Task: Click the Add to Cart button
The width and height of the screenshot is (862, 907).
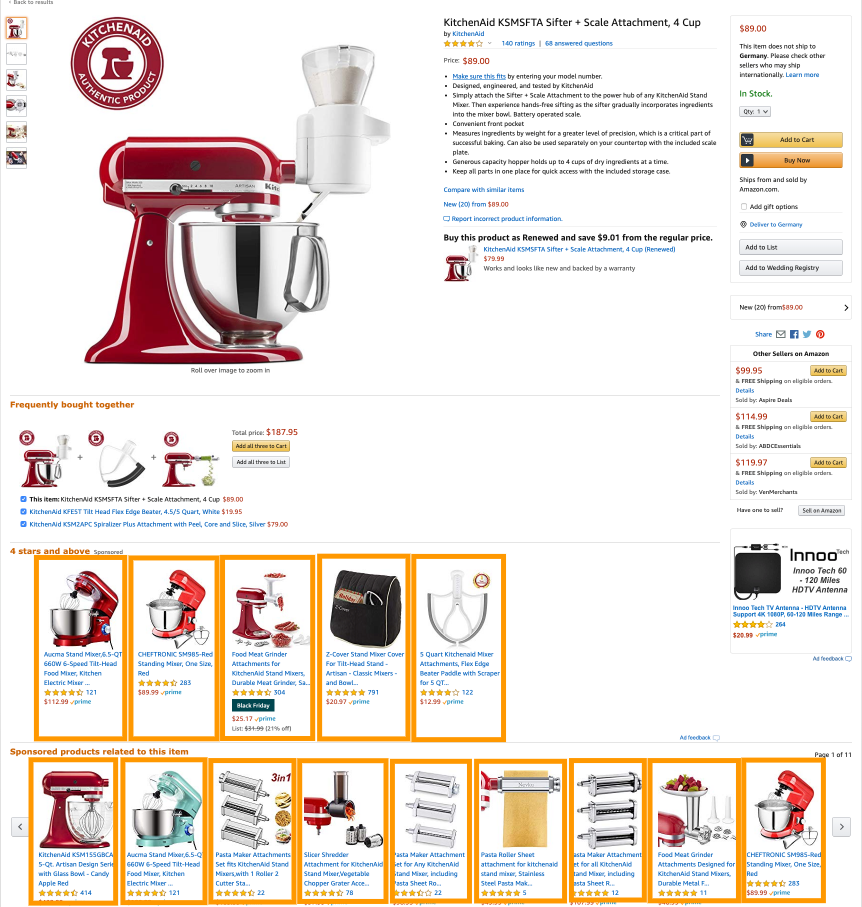Action: (790, 140)
